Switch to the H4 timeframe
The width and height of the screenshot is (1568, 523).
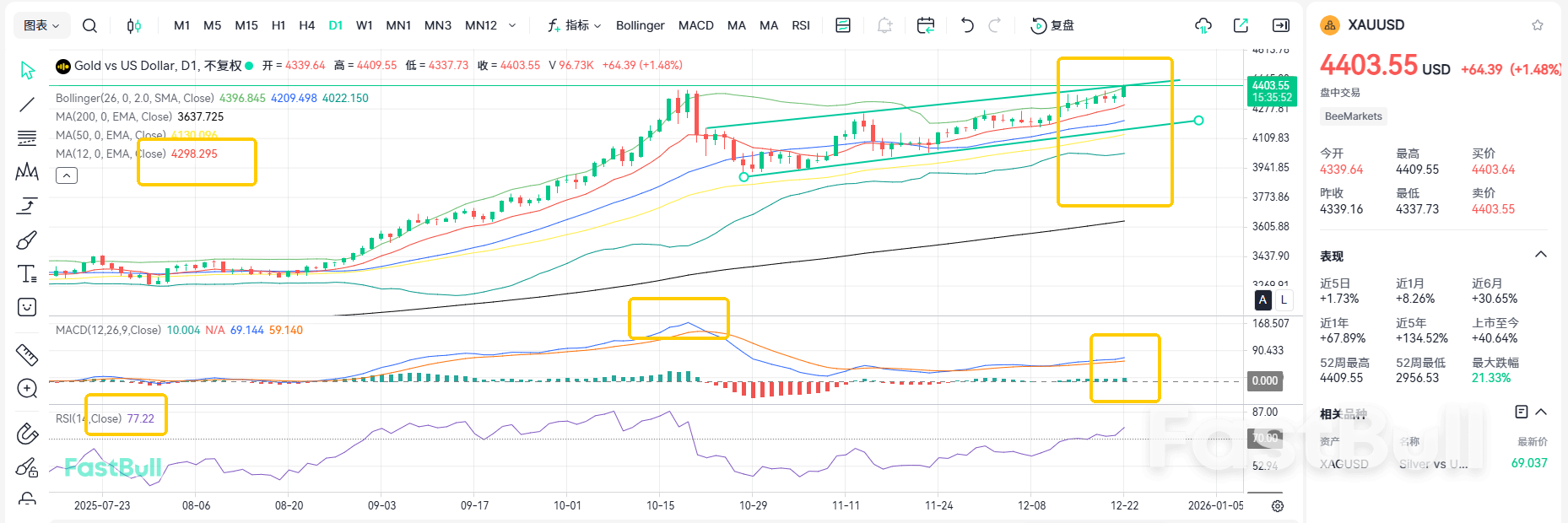pyautogui.click(x=306, y=25)
